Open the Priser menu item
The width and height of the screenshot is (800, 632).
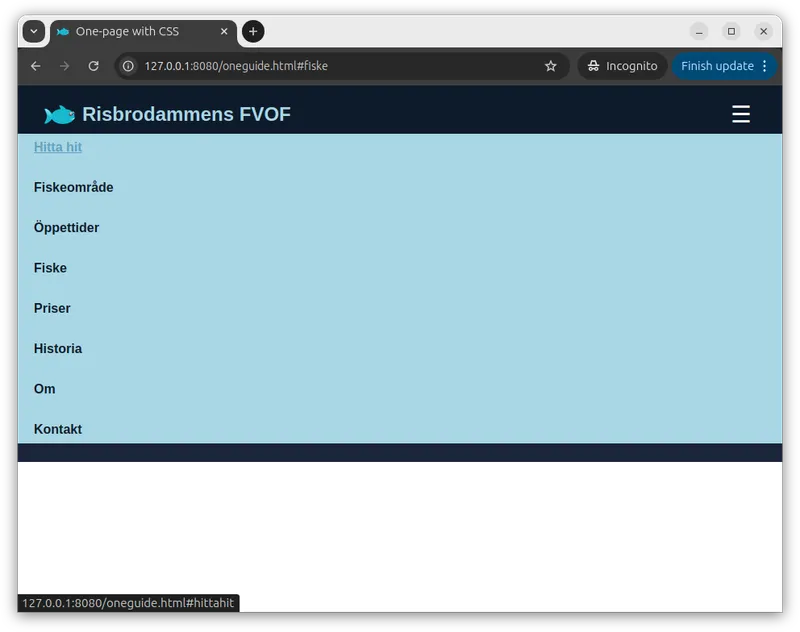pos(52,308)
